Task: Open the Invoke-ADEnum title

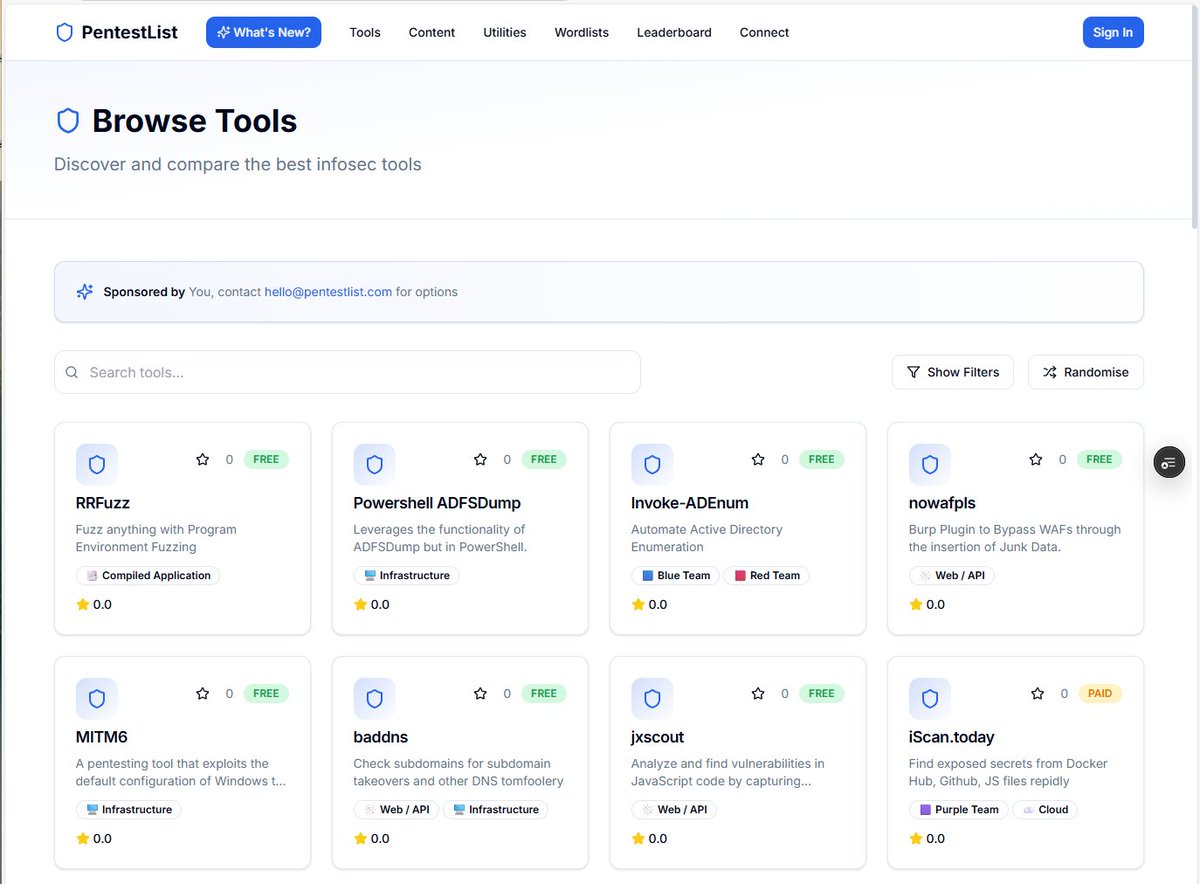Action: coord(690,503)
